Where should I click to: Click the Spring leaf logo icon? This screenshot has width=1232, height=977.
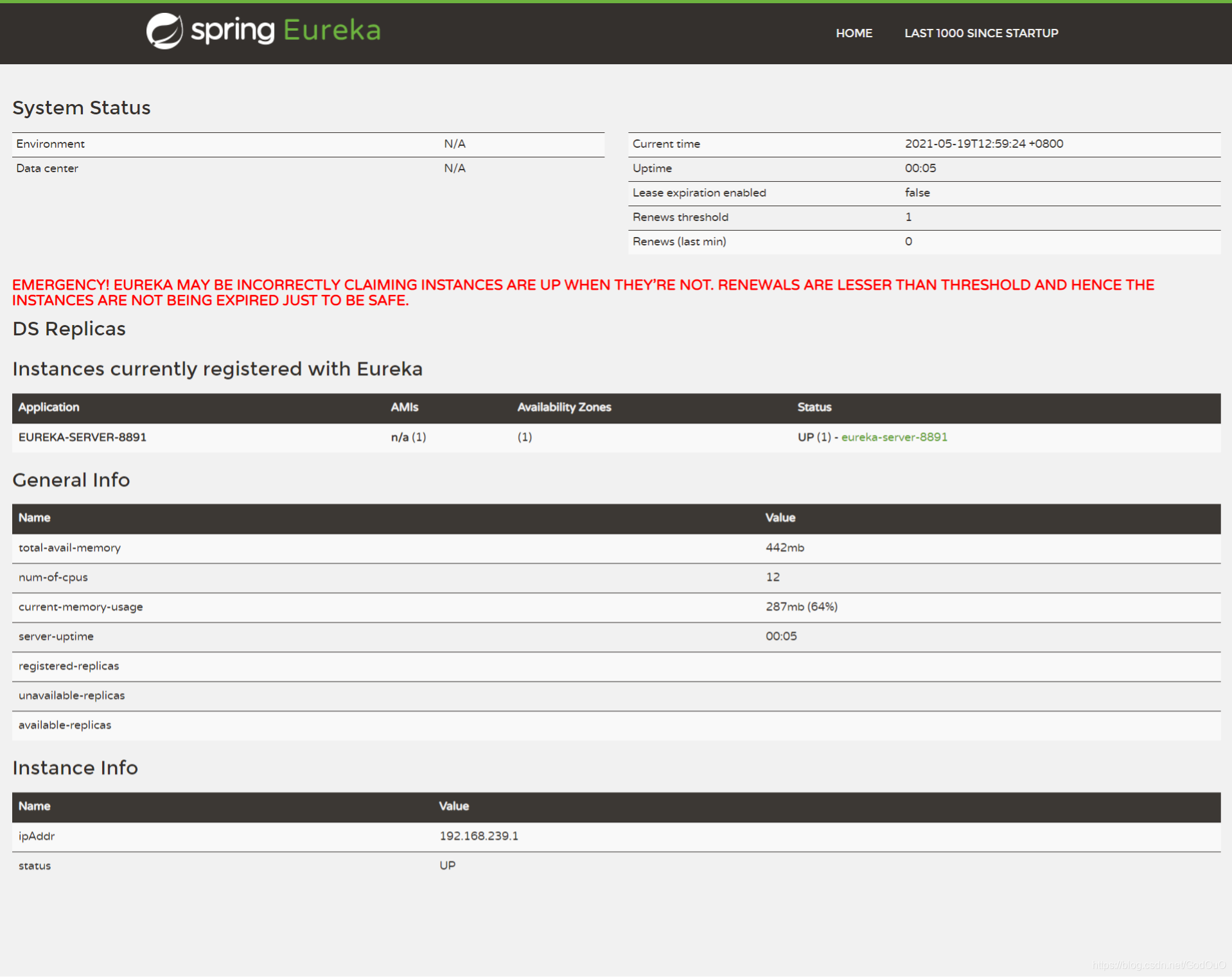pyautogui.click(x=164, y=31)
